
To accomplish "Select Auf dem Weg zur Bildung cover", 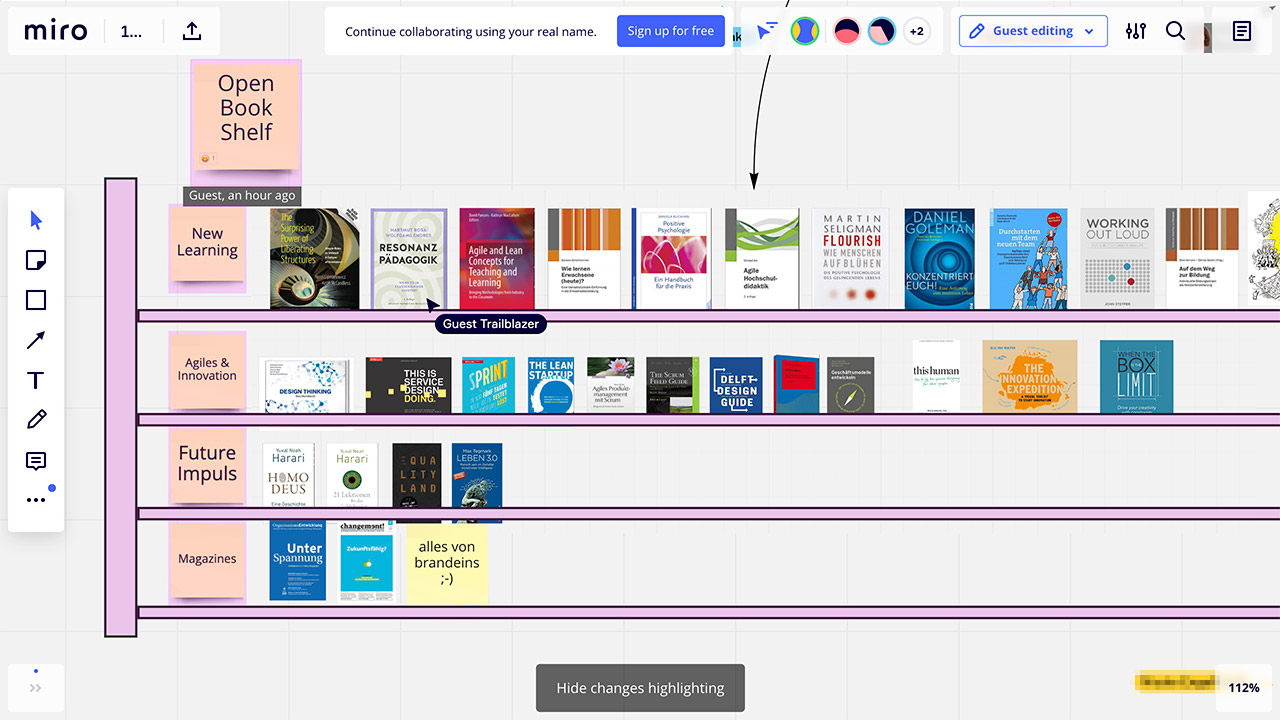I will tap(1202, 259).
